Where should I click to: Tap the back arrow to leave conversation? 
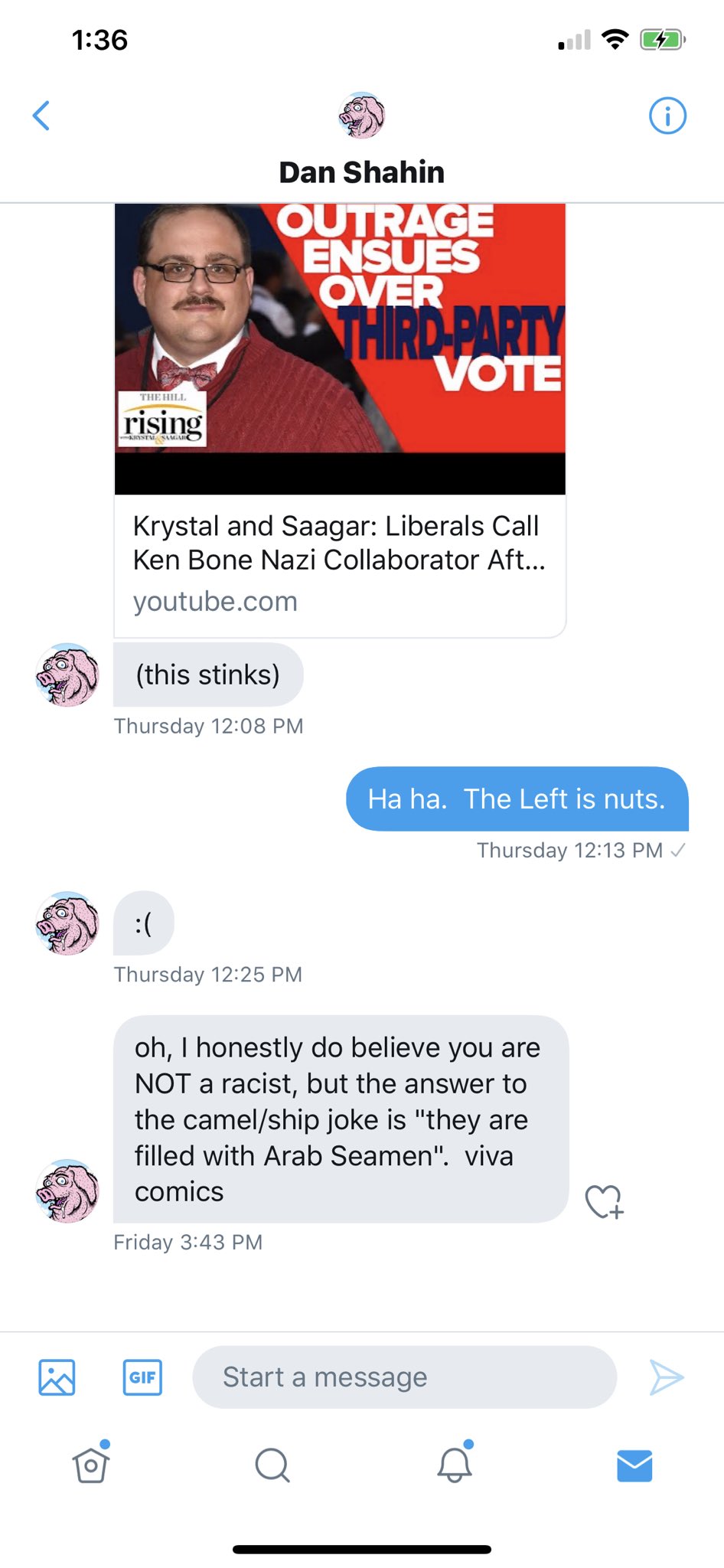click(41, 116)
